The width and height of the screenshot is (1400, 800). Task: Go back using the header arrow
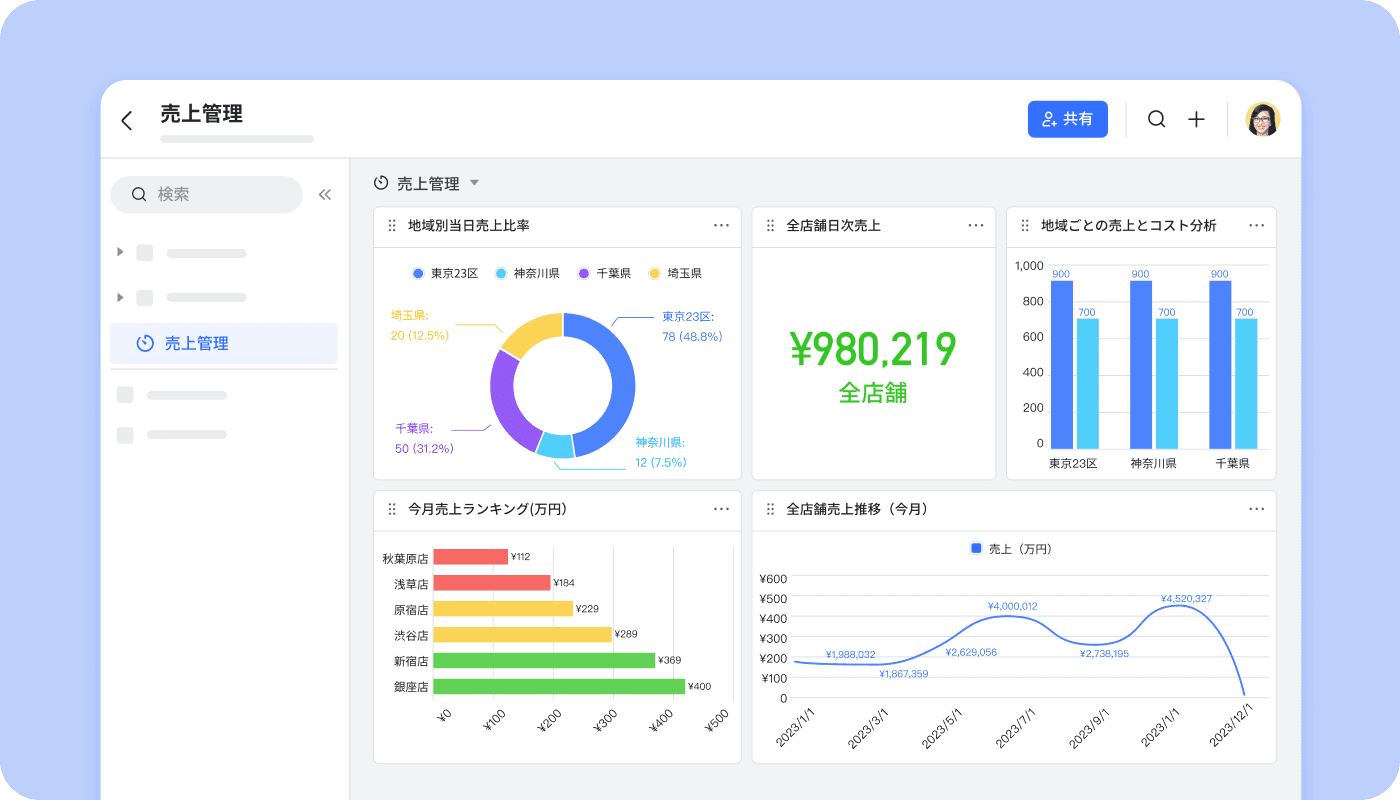127,121
